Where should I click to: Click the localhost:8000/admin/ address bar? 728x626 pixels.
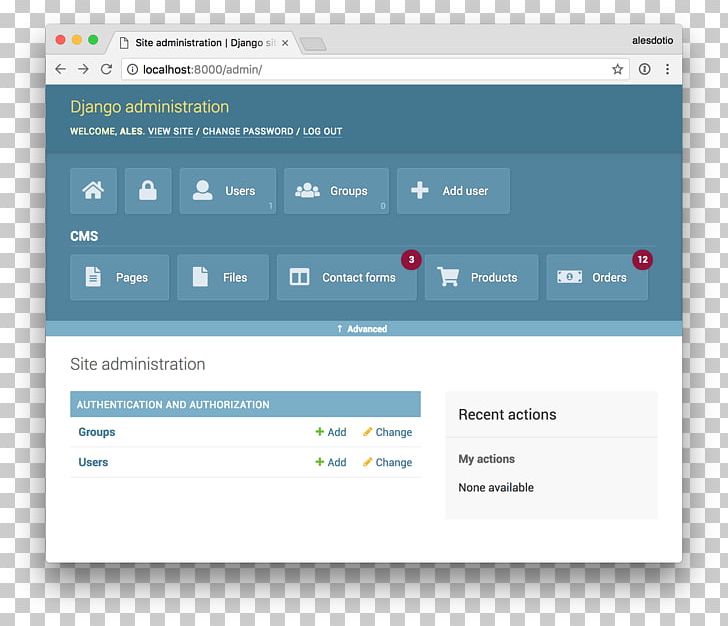point(375,69)
